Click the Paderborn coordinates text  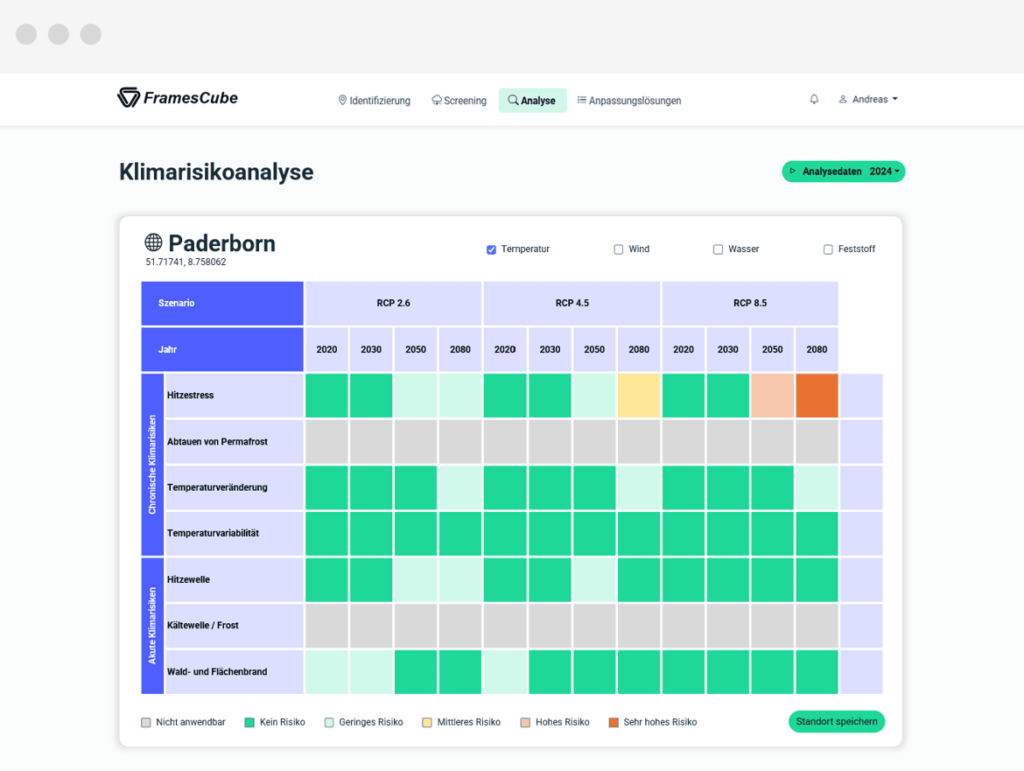click(x=185, y=262)
